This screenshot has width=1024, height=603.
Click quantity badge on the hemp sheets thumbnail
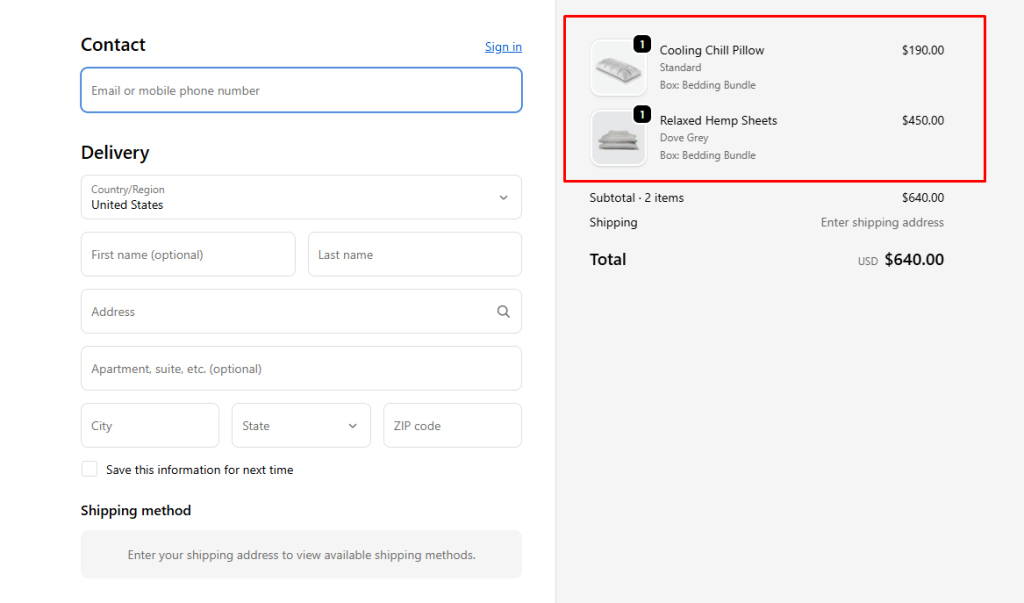pos(642,114)
